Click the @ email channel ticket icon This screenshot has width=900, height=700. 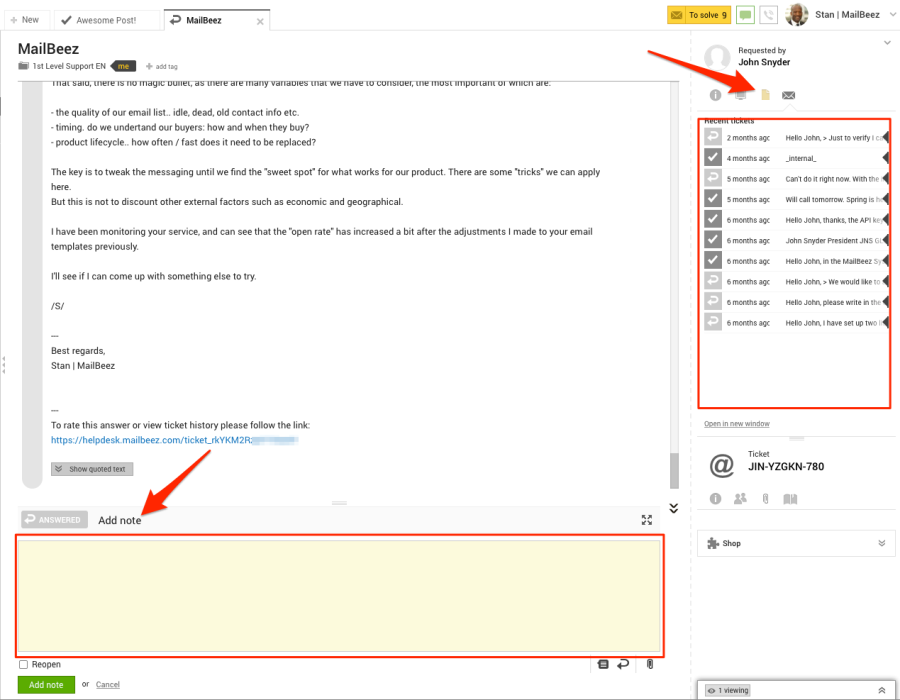click(x=721, y=465)
